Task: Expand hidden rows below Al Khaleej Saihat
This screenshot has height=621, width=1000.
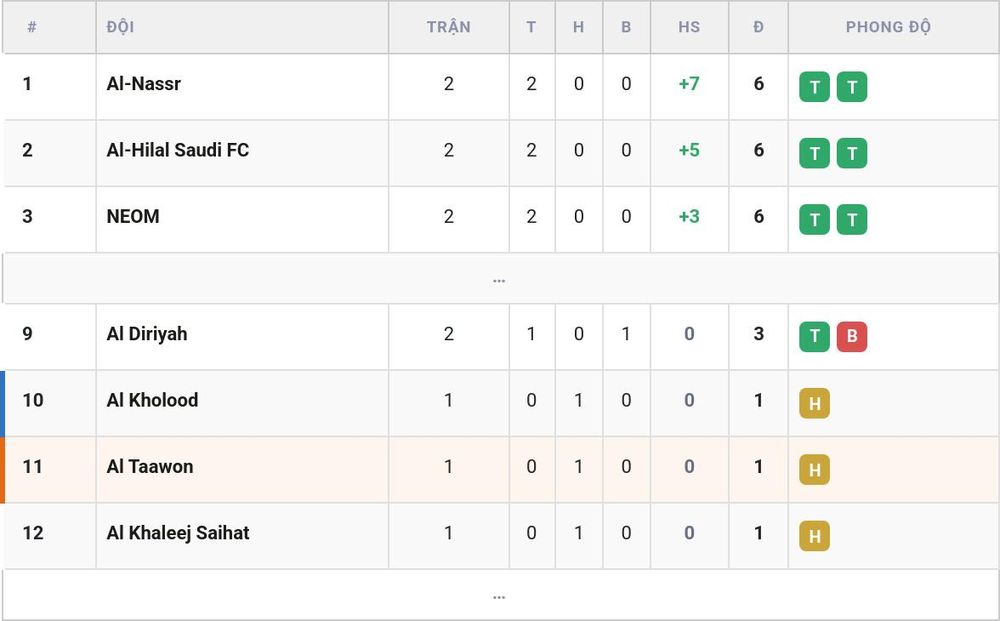Action: coord(499,595)
